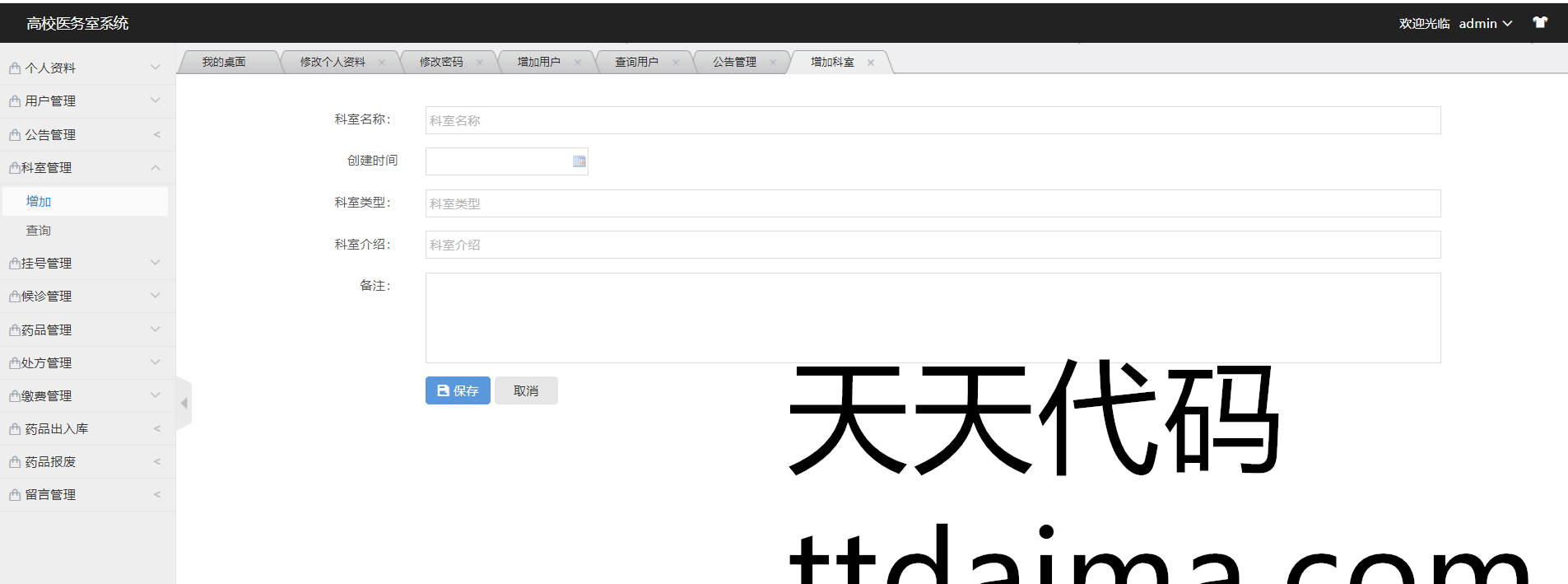Switch to the 修改个人资料 tab

click(332, 62)
